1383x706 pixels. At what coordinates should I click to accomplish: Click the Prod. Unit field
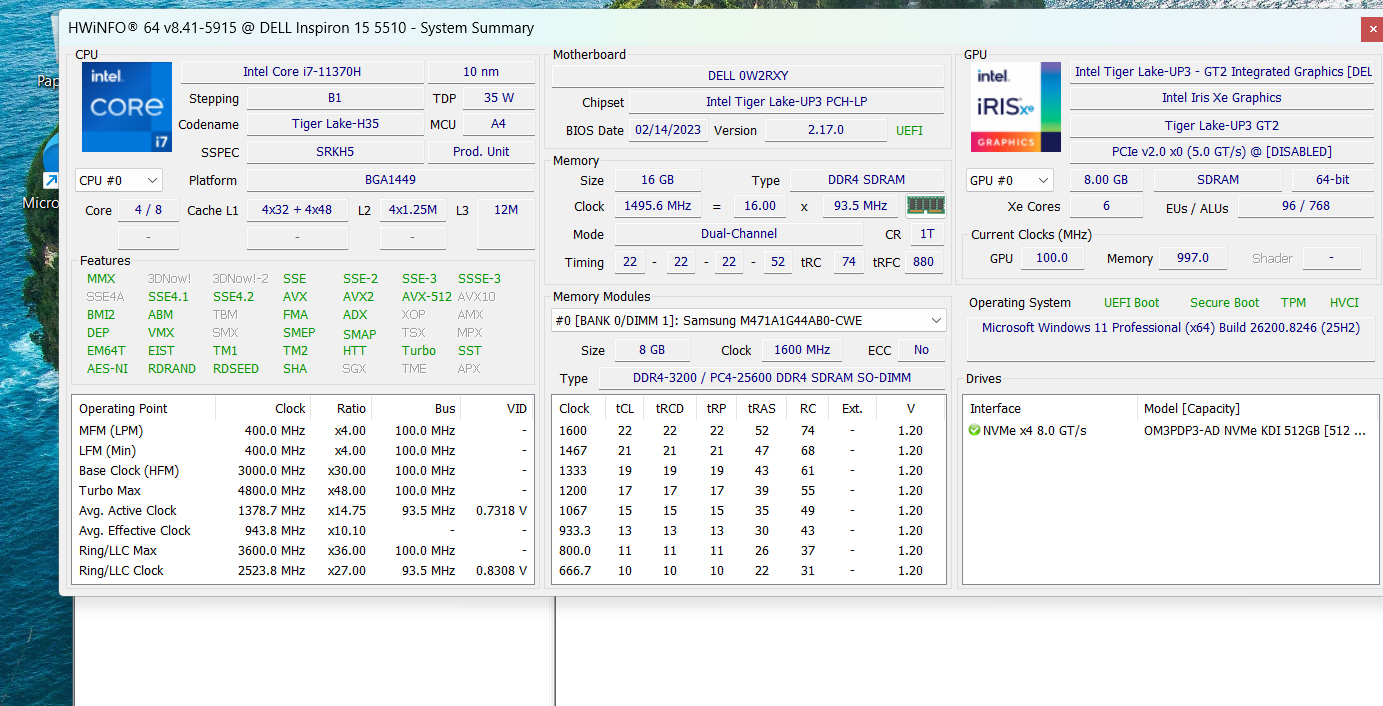(481, 152)
